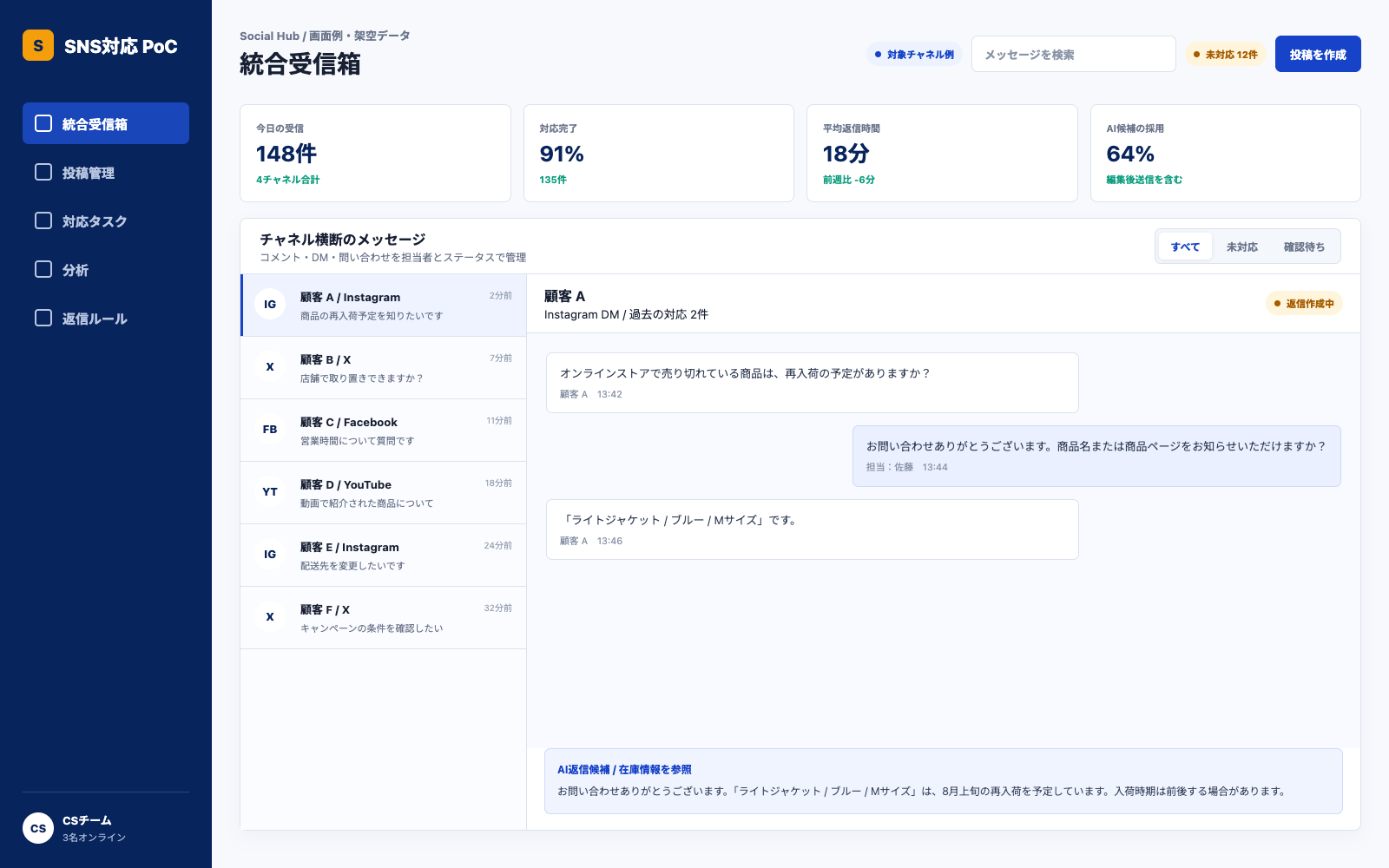Click X avatar of 顧客 B row
1389x868 pixels.
point(270,366)
